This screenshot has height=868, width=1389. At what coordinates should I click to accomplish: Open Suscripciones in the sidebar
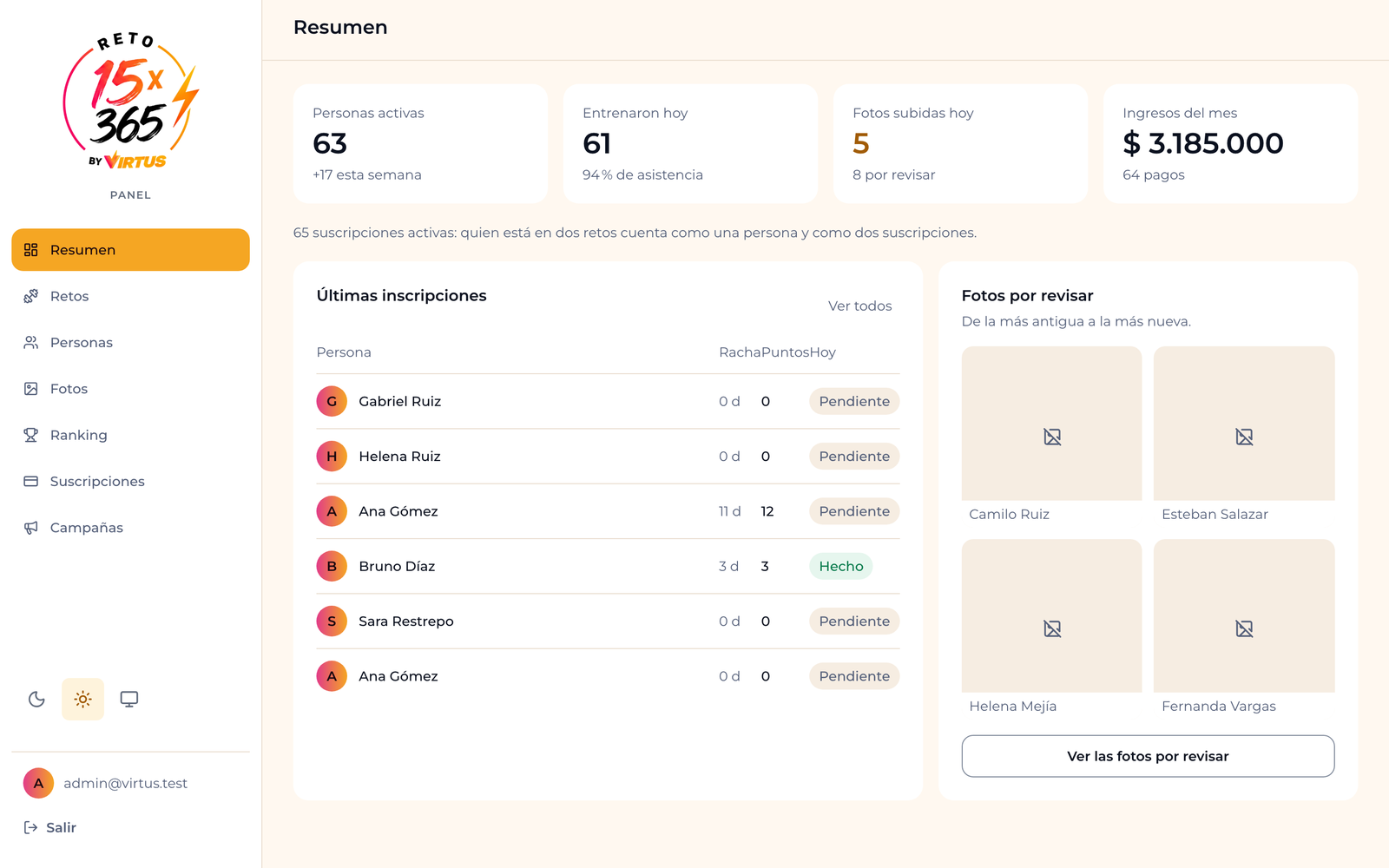pyautogui.click(x=130, y=481)
